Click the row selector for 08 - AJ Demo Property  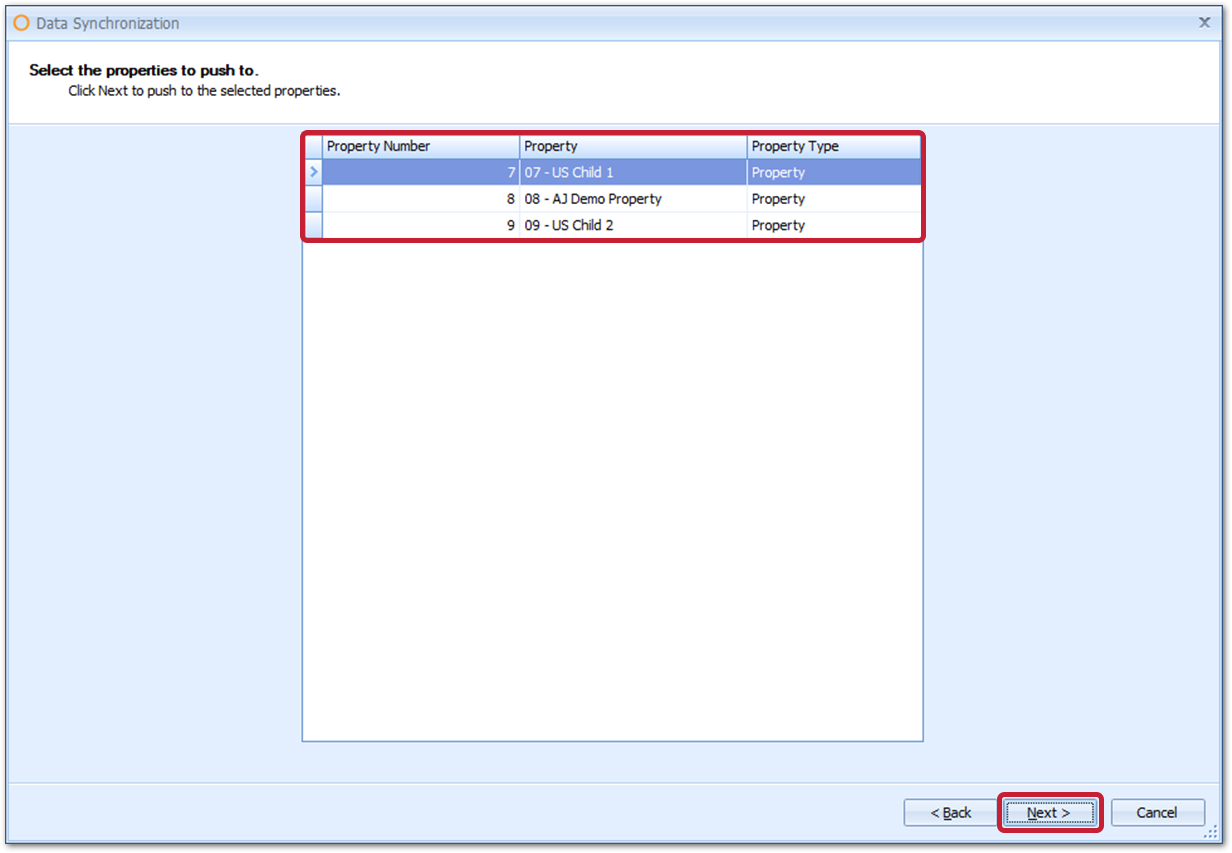tap(313, 199)
